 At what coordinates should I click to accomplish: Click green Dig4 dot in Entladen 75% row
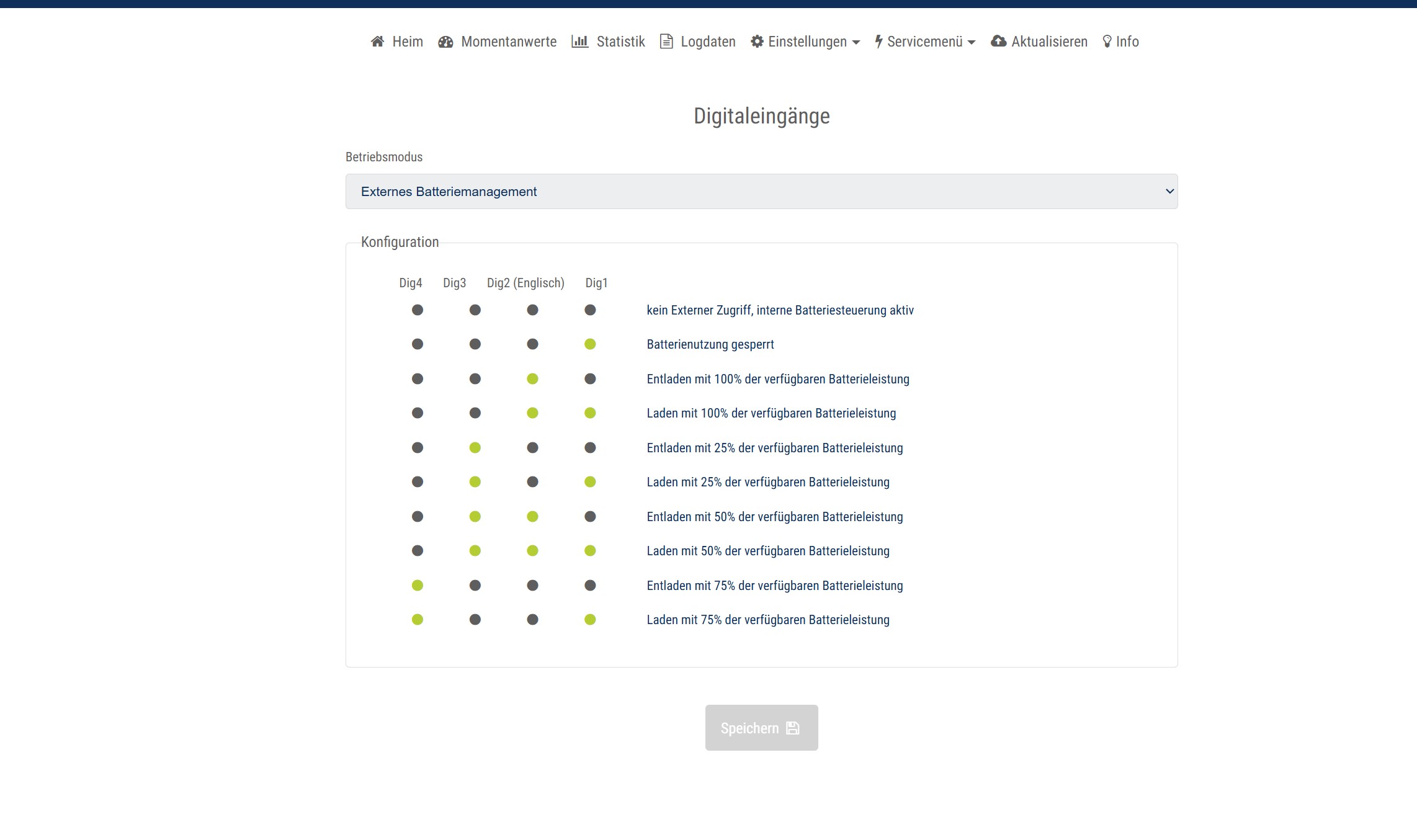[x=418, y=585]
